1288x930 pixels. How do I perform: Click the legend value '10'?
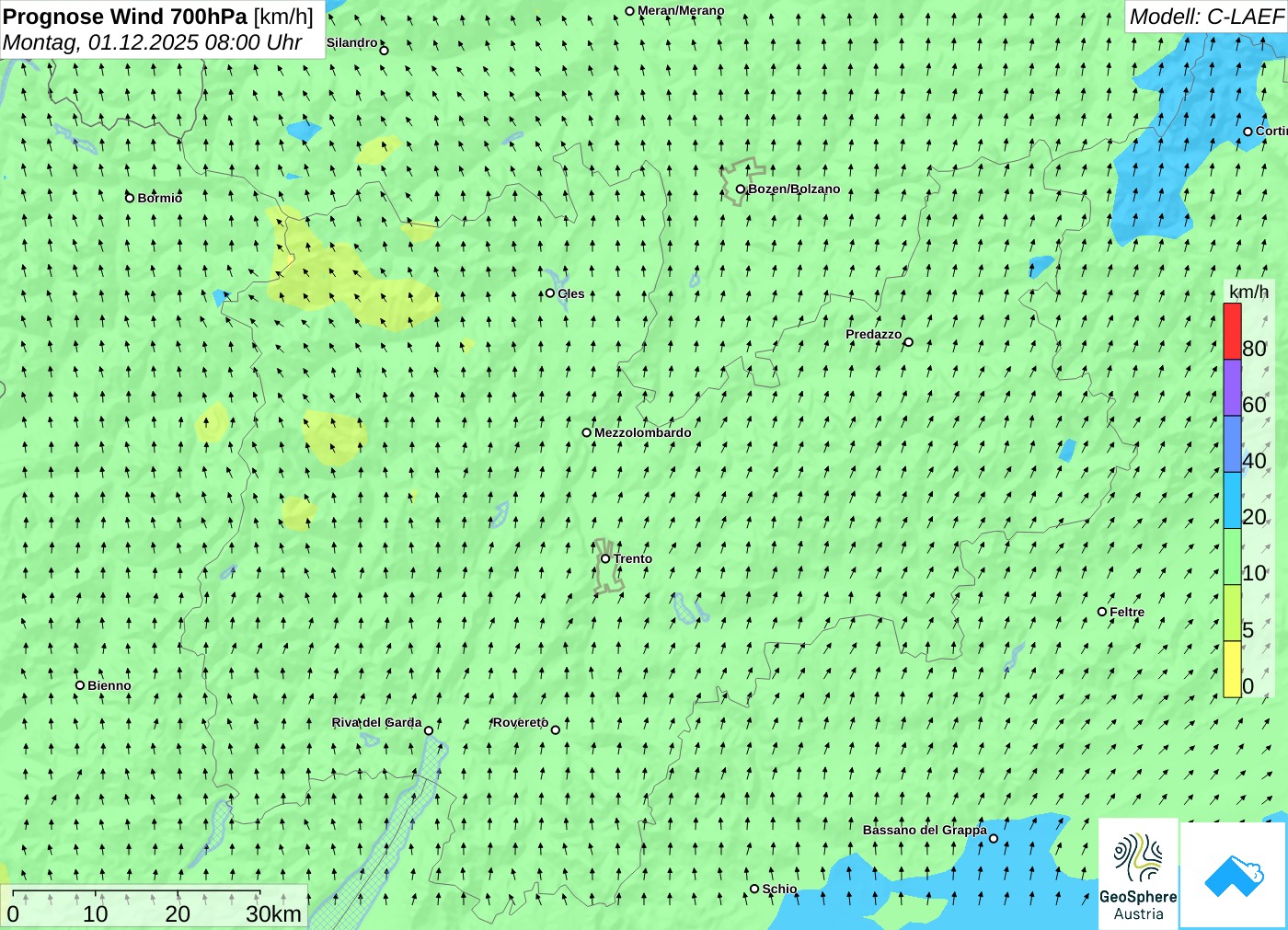[1254, 573]
